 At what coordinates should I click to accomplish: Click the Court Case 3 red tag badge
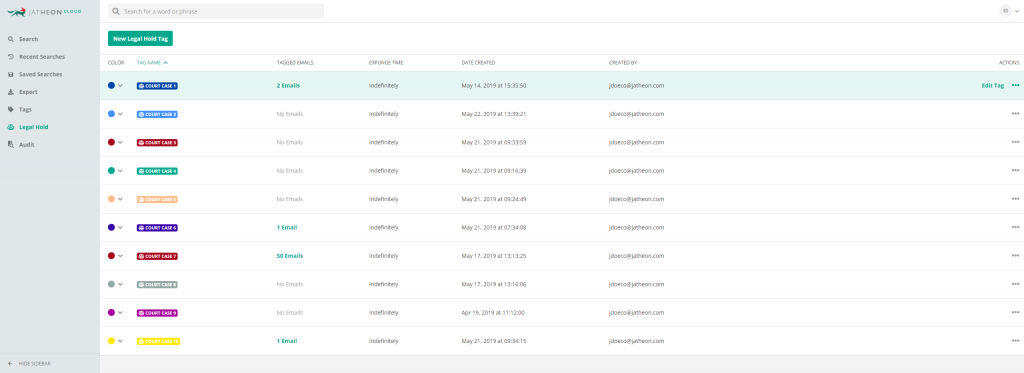coord(157,142)
